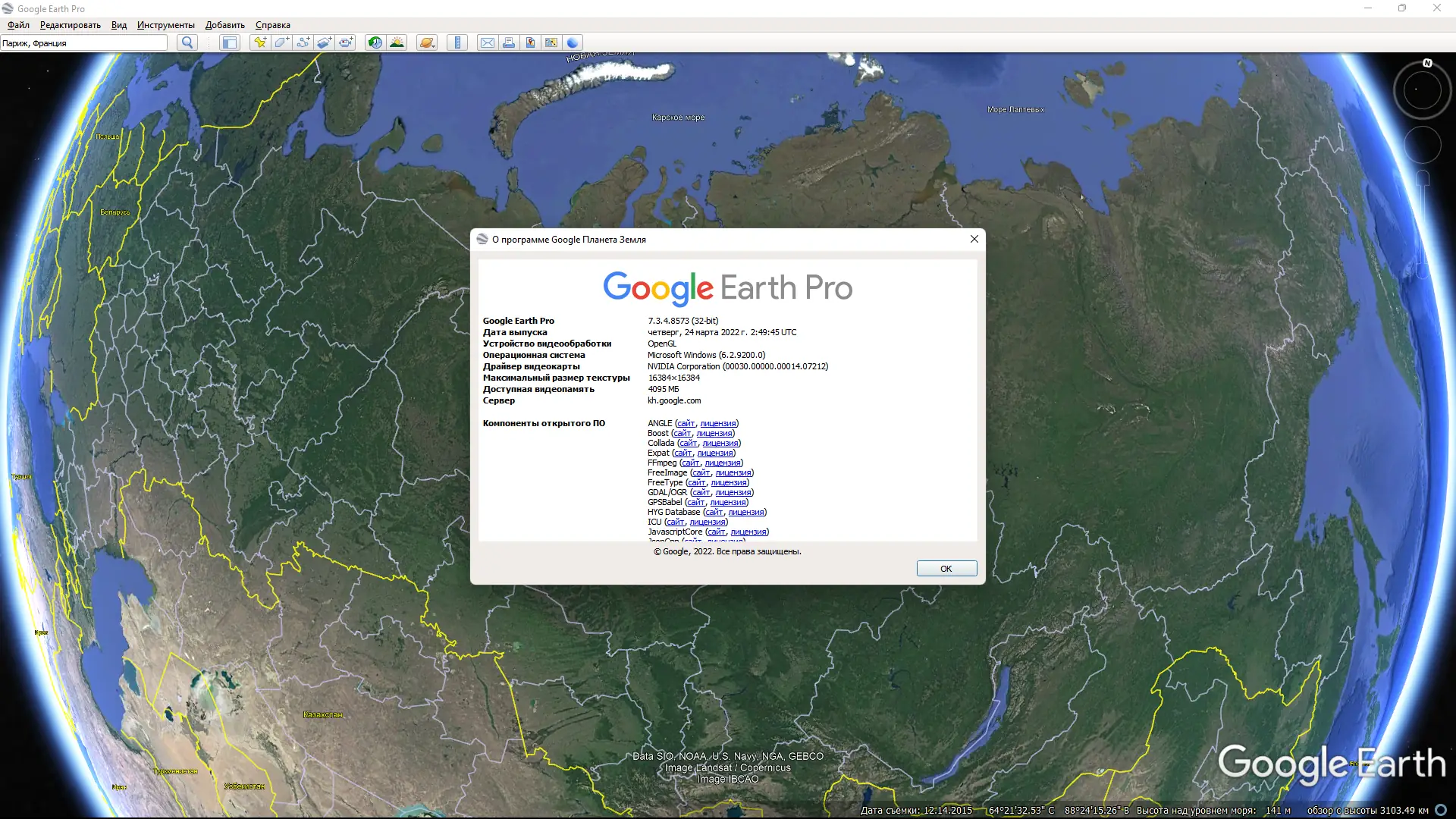Click the search magnifier button
Viewport: 1456px width, 819px height.
187,43
